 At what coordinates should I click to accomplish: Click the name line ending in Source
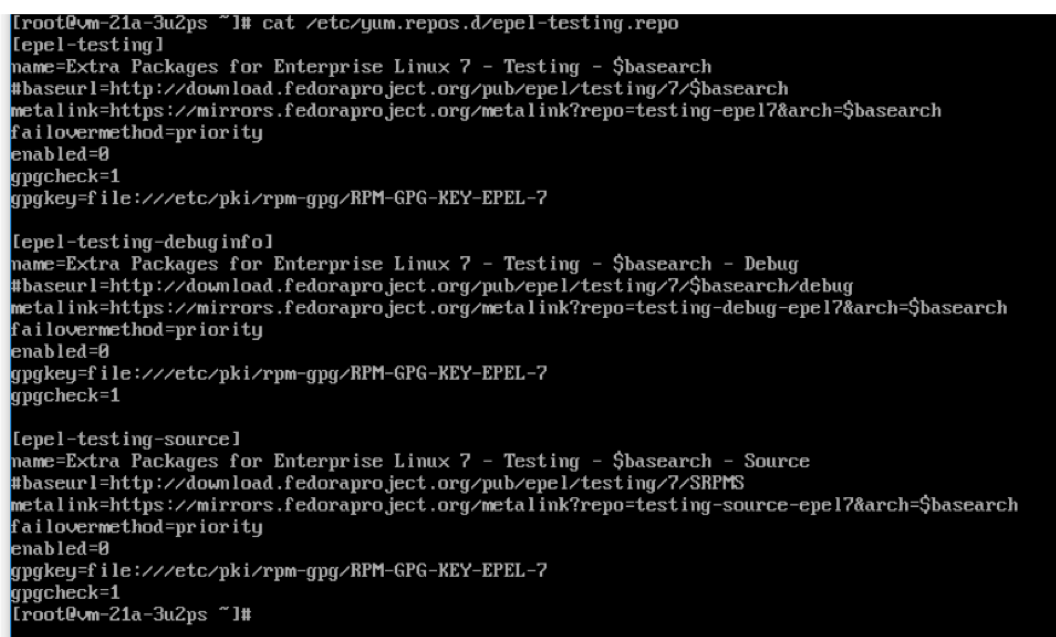[410, 461]
